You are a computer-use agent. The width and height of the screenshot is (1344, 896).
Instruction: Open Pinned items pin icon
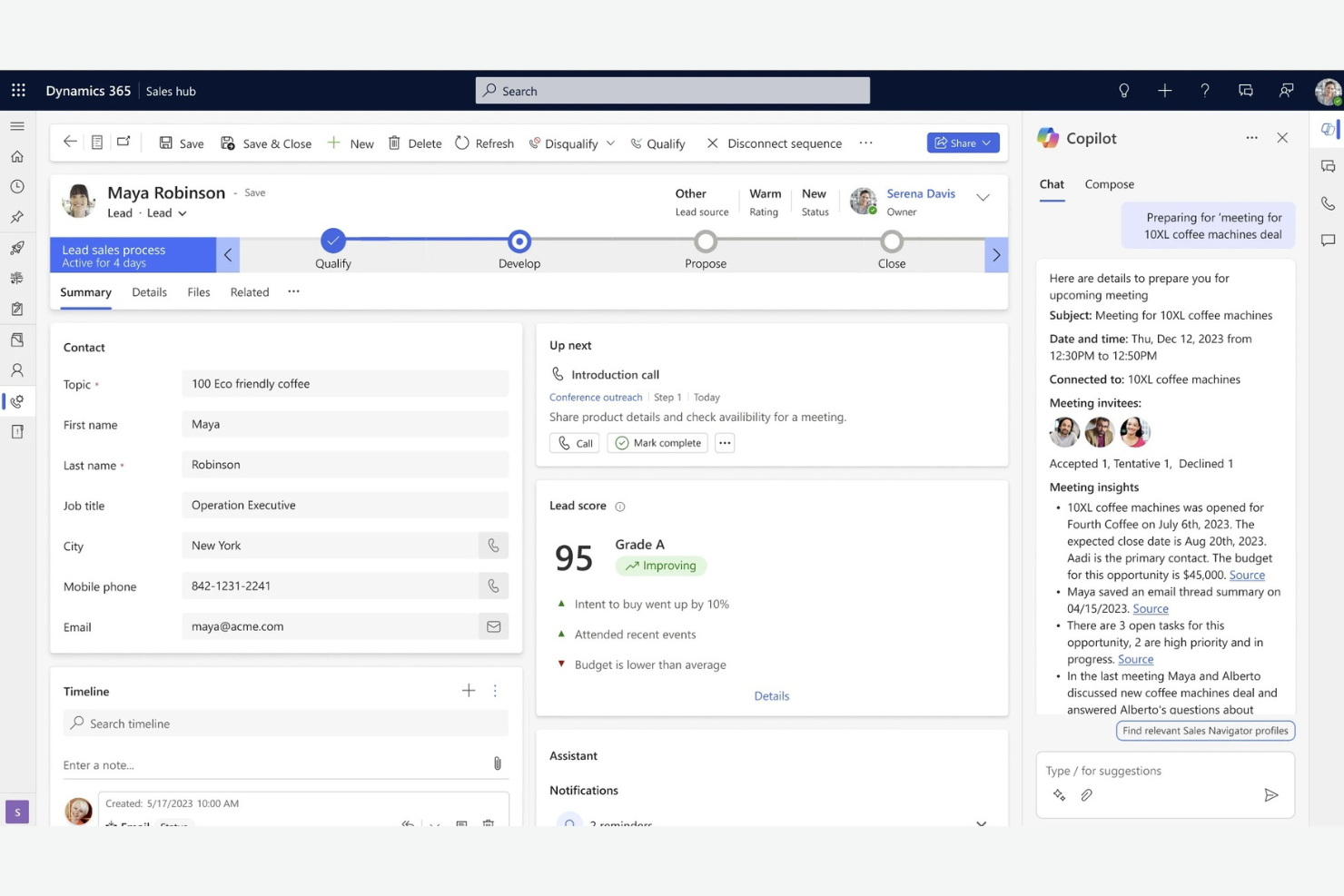point(17,218)
